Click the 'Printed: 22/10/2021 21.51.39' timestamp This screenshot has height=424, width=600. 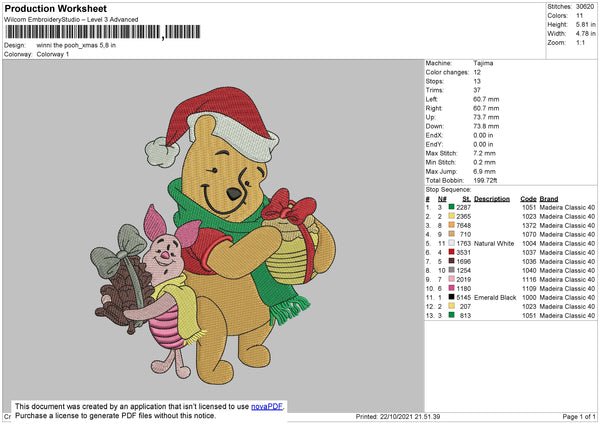pos(398,417)
